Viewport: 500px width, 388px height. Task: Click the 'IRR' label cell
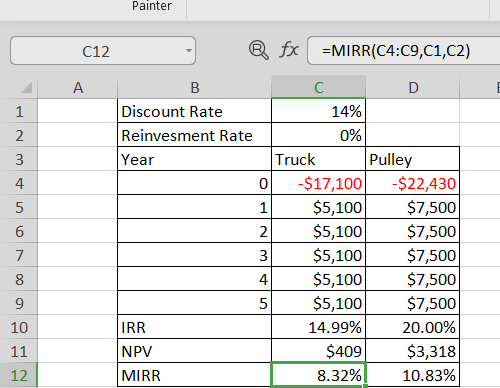195,327
